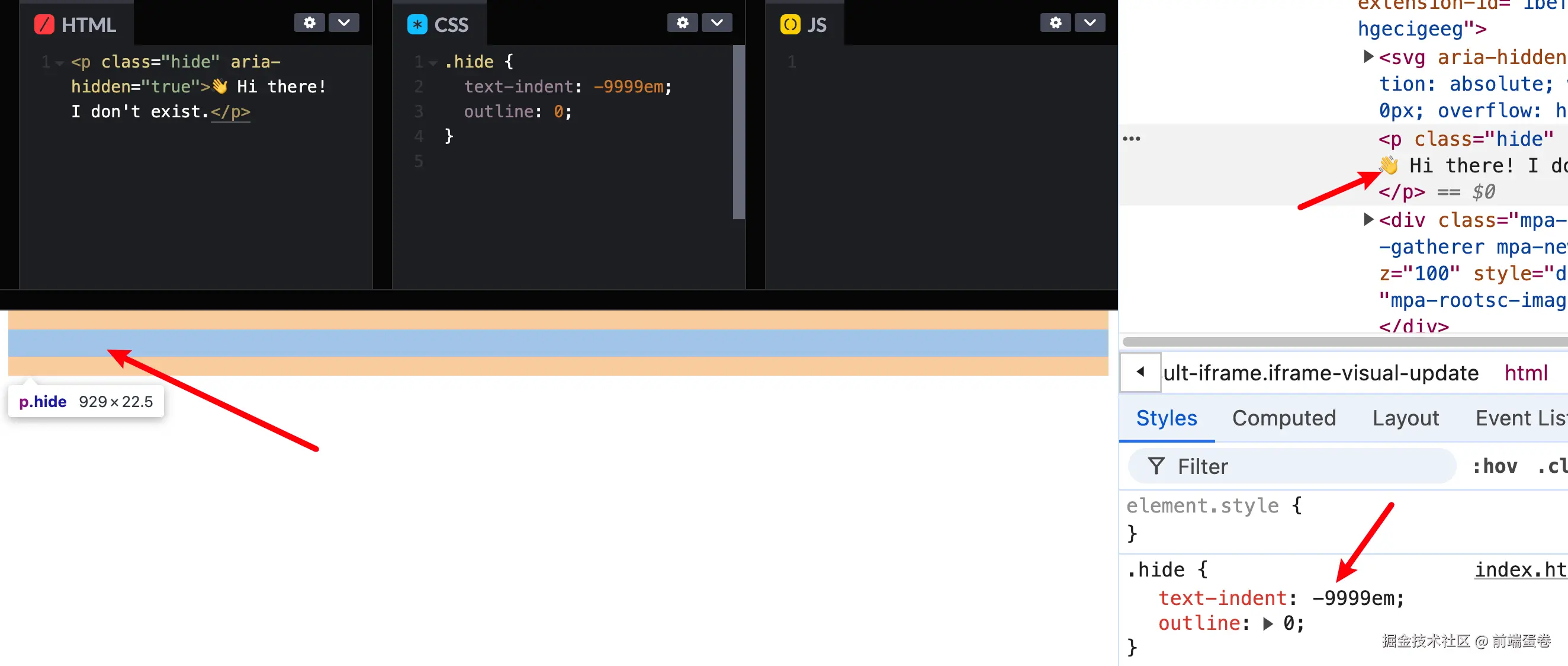Open JS editor settings gear
The height and width of the screenshot is (666, 1568).
click(1055, 23)
